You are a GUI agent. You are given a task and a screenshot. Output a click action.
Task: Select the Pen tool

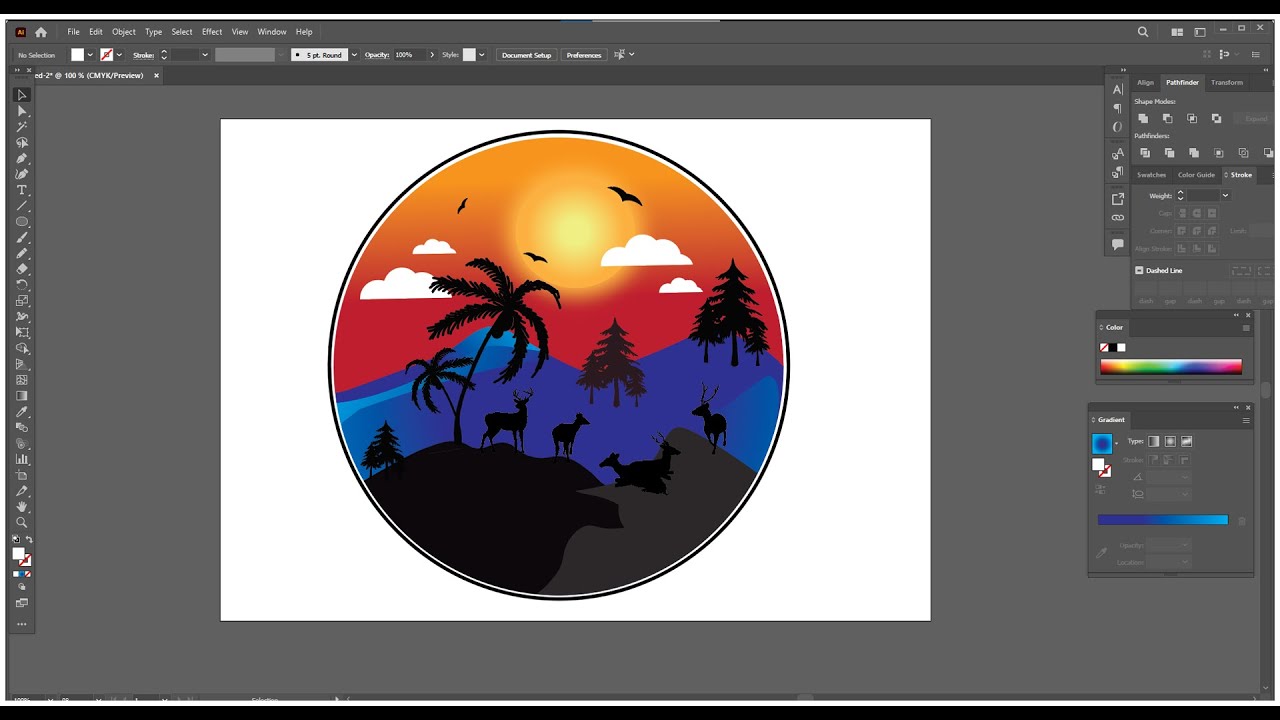pos(22,158)
